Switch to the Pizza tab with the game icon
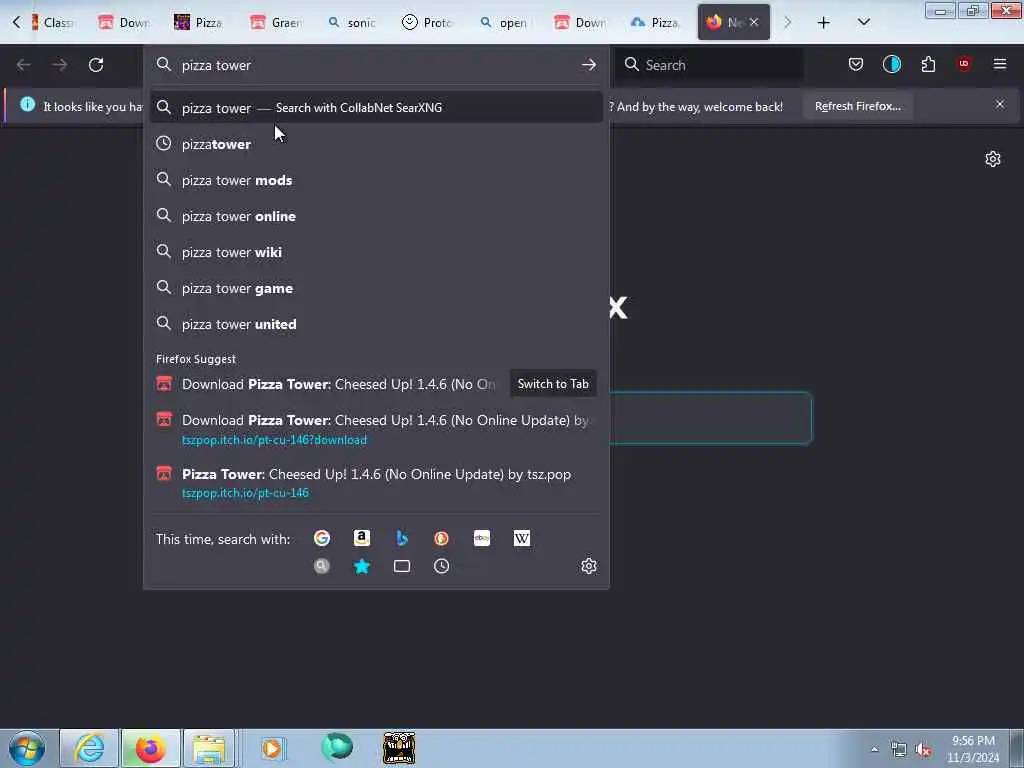 (x=199, y=22)
